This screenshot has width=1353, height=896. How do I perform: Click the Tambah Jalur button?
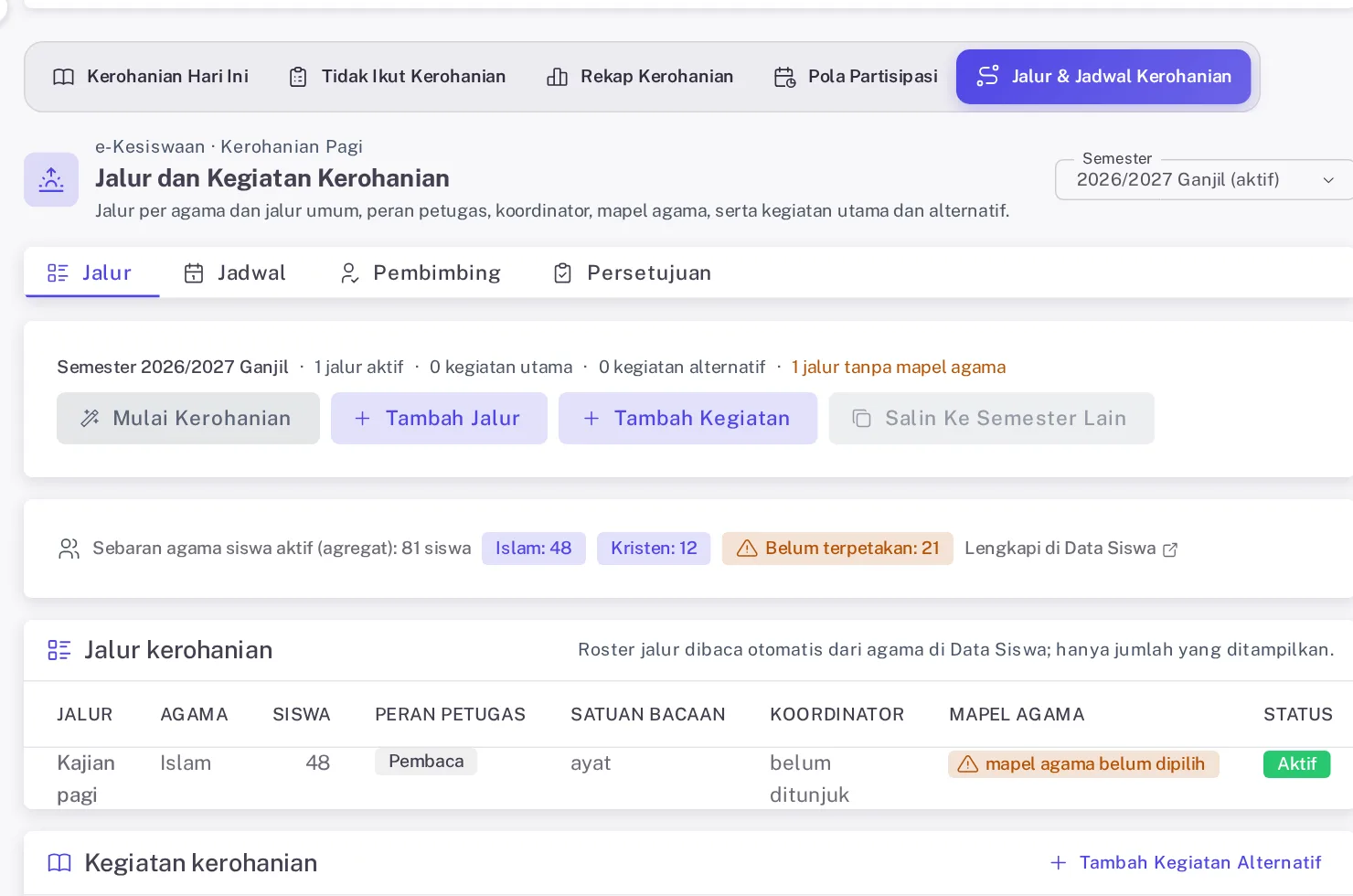[439, 419]
